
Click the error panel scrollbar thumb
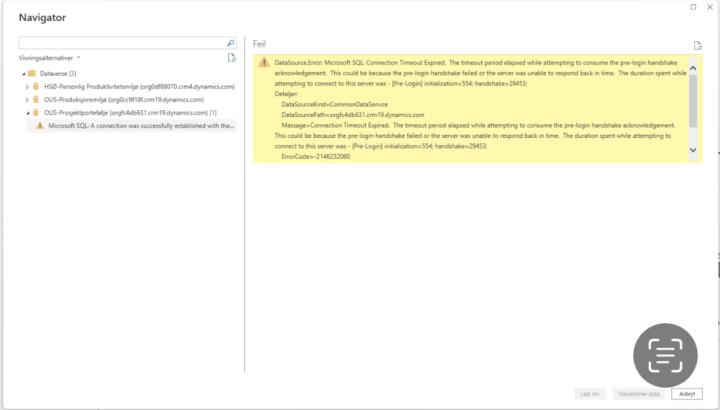pos(693,101)
